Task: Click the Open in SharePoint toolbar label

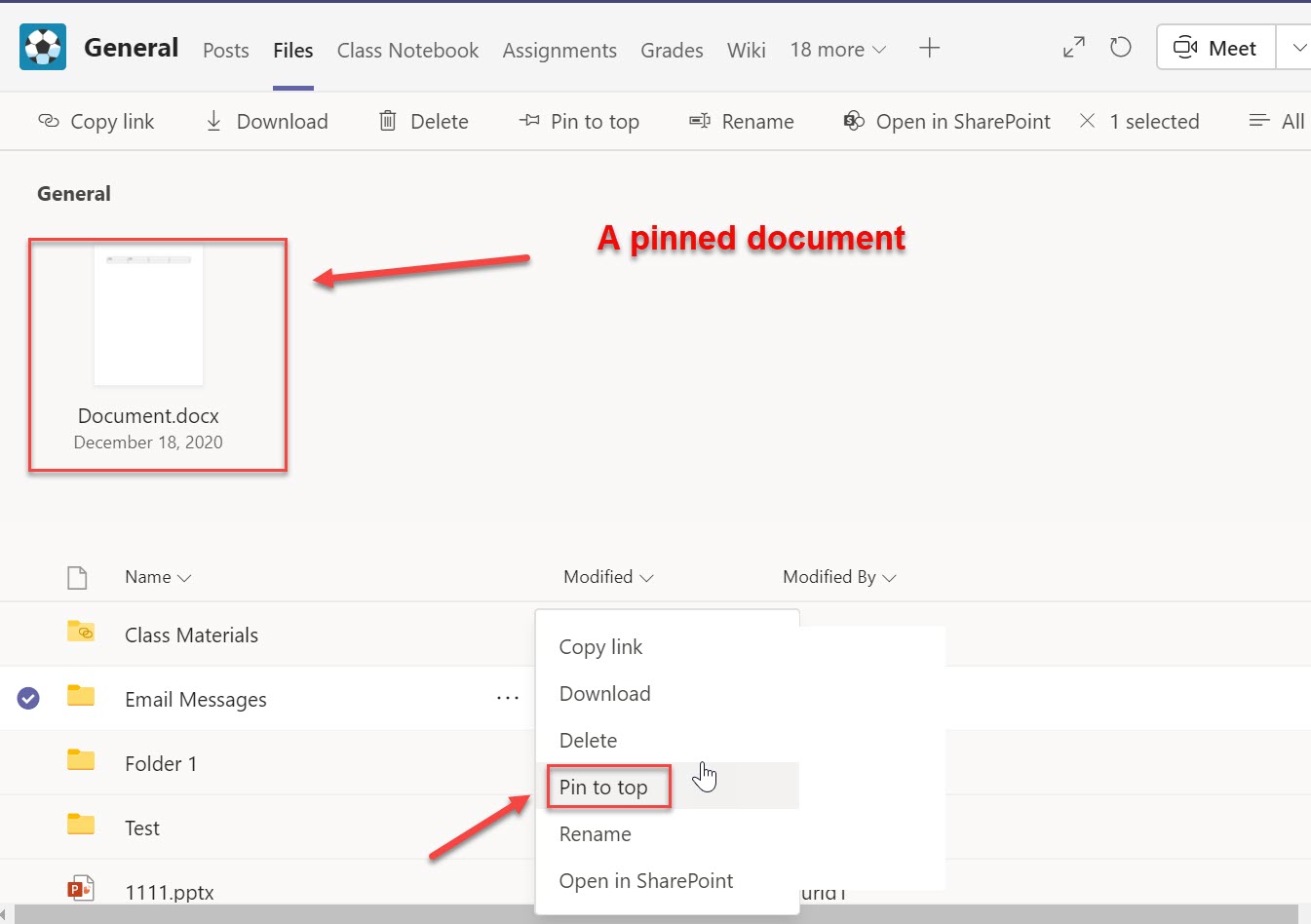Action: click(x=963, y=121)
